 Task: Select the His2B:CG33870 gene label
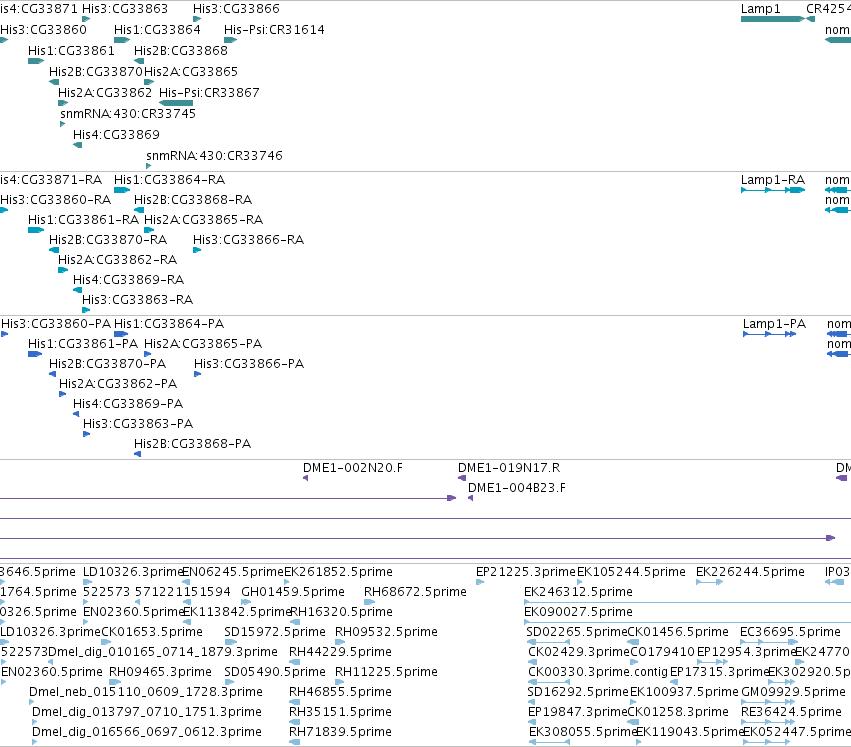pos(96,72)
